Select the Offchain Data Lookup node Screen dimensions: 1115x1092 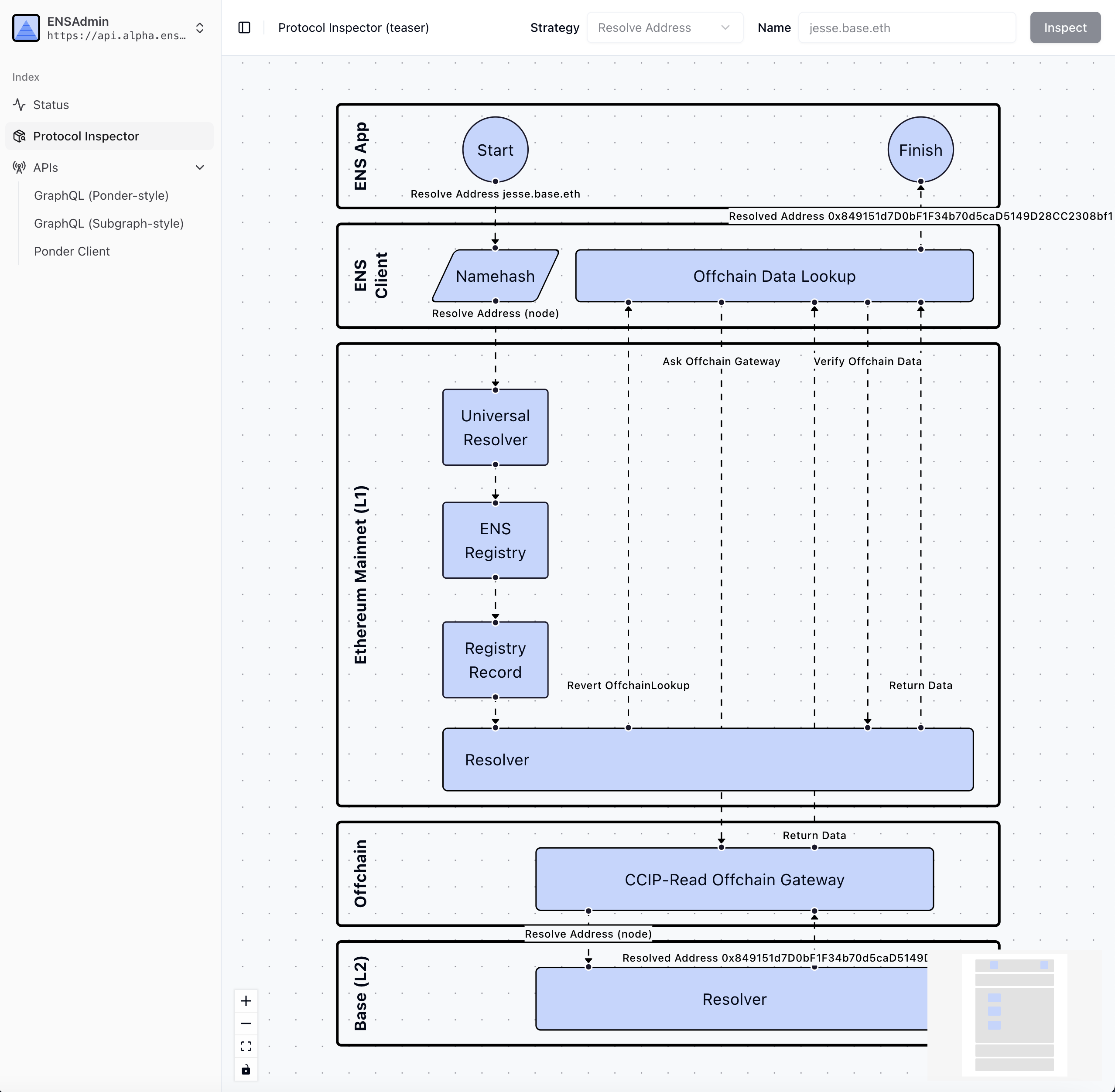pos(774,276)
